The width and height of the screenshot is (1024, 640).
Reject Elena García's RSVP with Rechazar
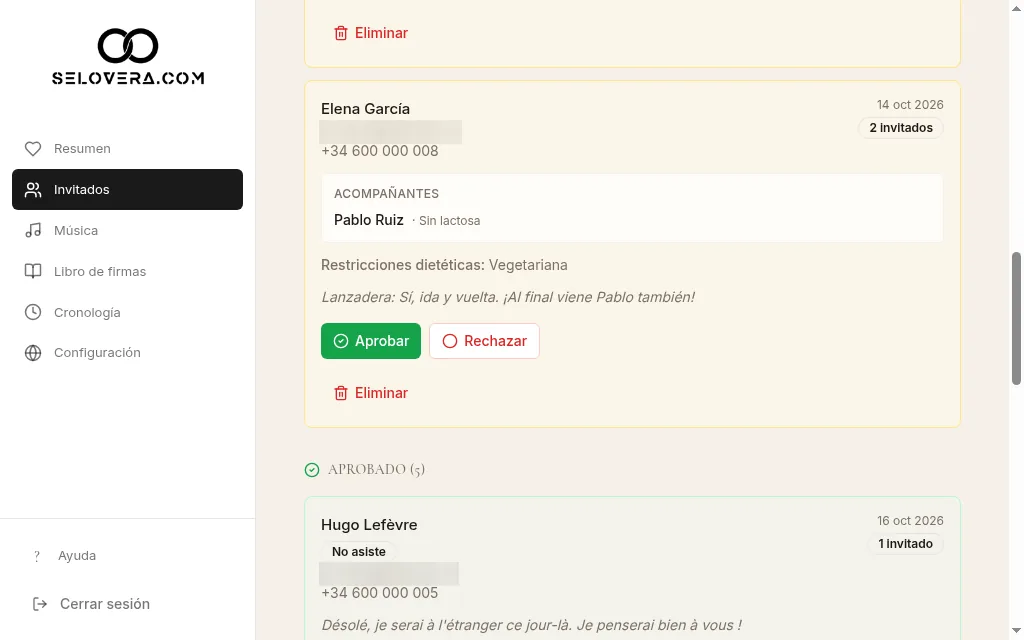(485, 341)
